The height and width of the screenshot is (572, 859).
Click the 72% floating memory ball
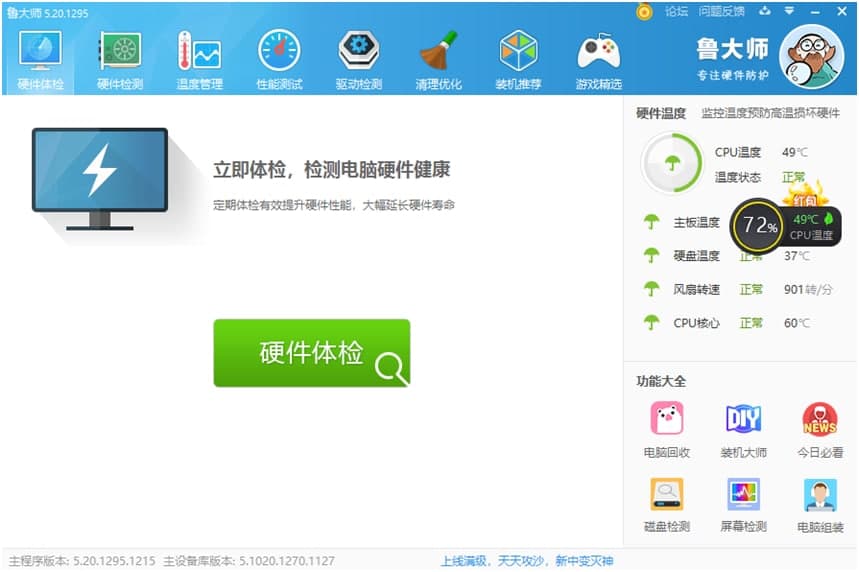[758, 225]
